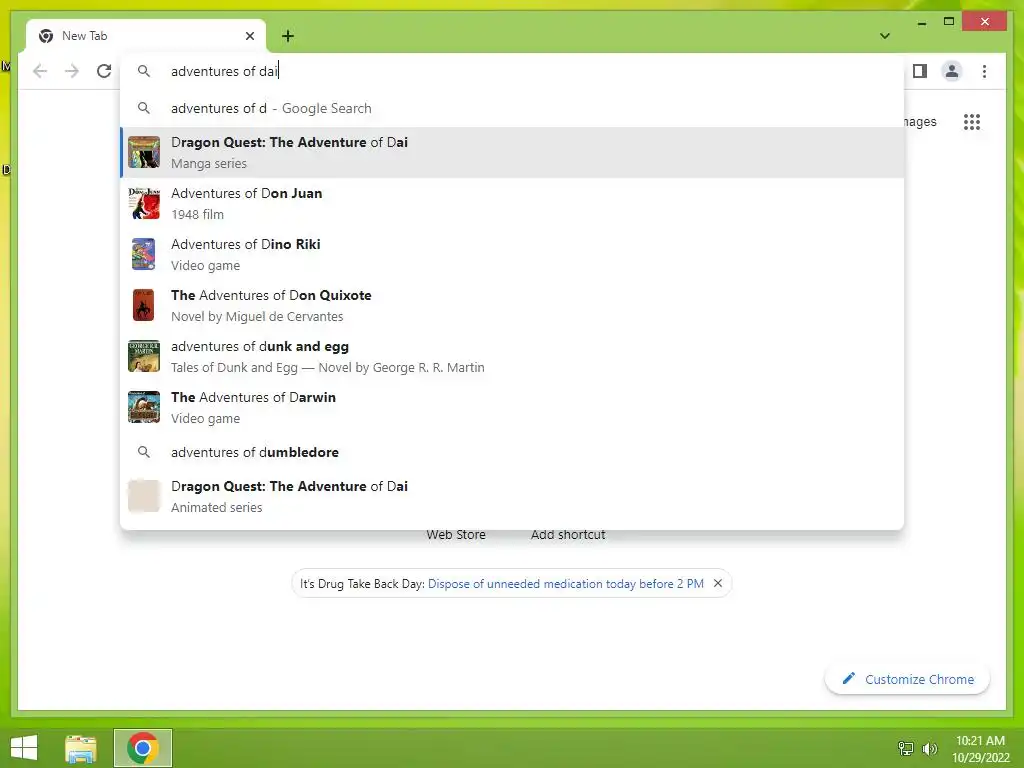Open a new tab with the plus button

(x=288, y=36)
